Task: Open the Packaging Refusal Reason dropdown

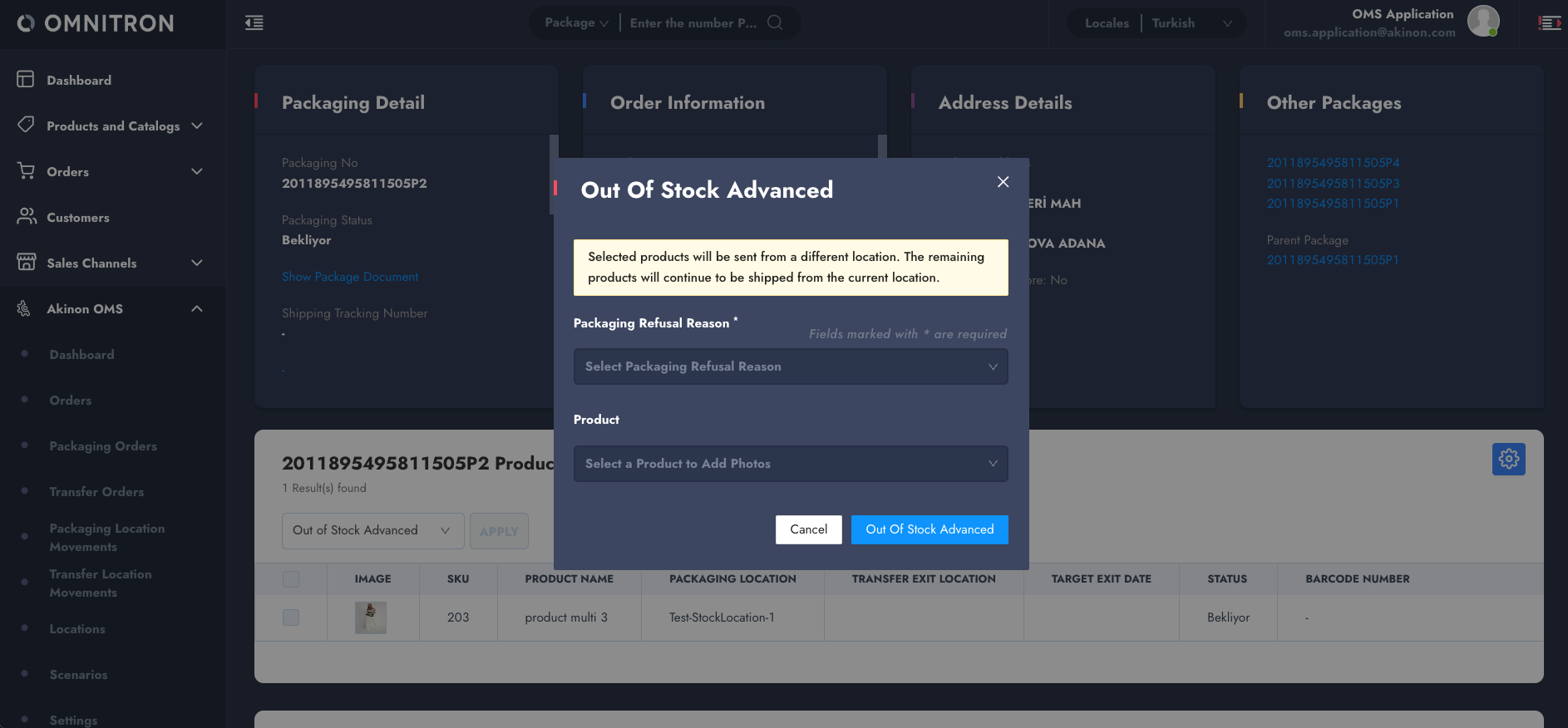Action: 790,366
